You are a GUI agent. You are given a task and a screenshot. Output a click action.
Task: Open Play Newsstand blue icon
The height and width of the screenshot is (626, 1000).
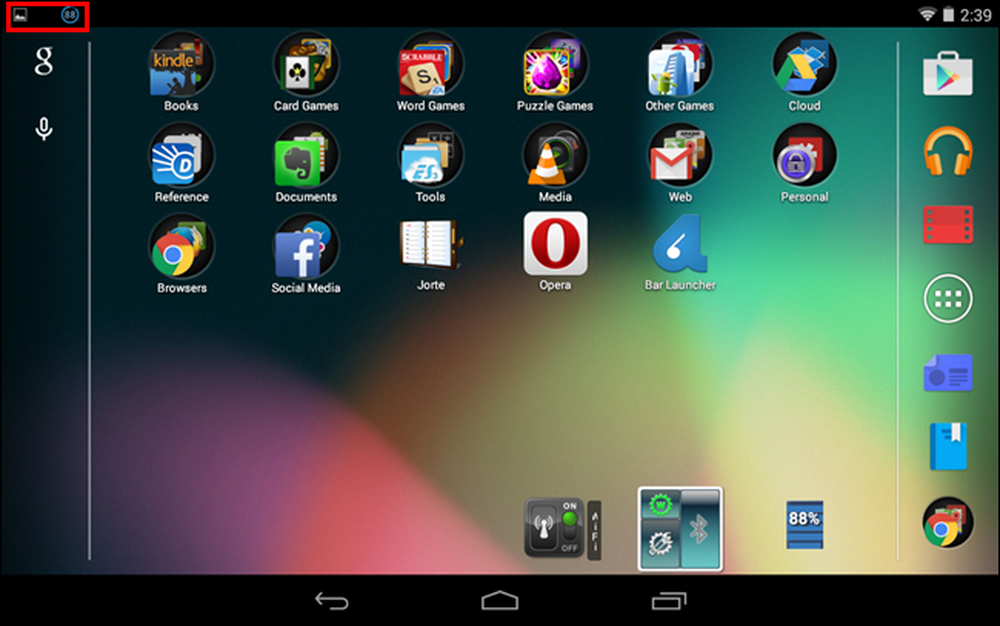948,373
